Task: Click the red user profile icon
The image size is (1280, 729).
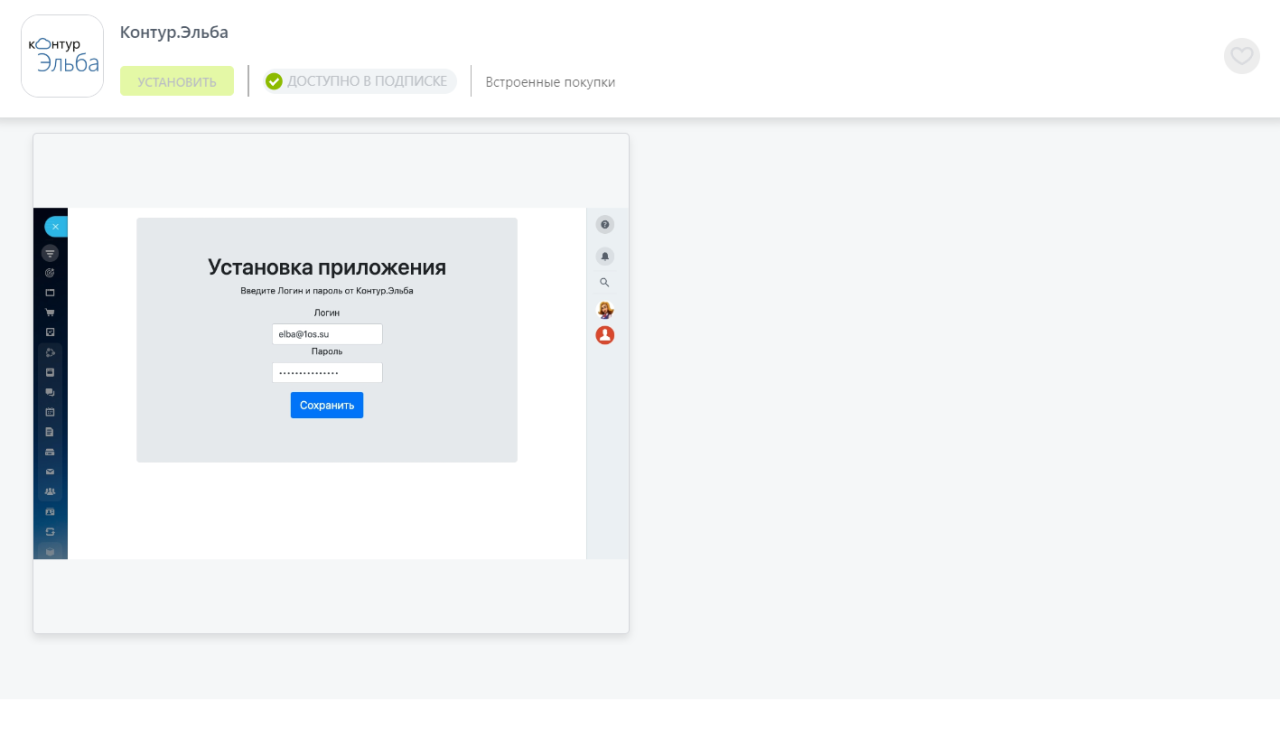Action: (x=605, y=335)
